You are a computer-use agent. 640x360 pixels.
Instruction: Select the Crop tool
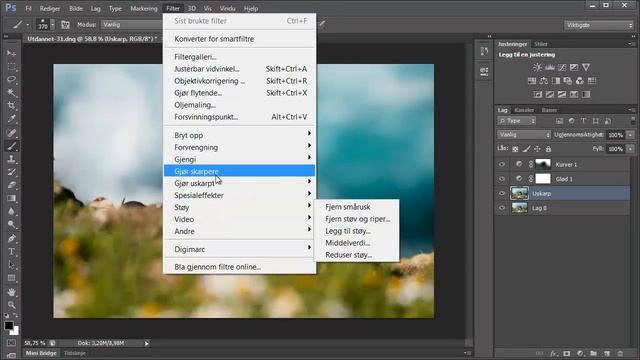(x=11, y=106)
